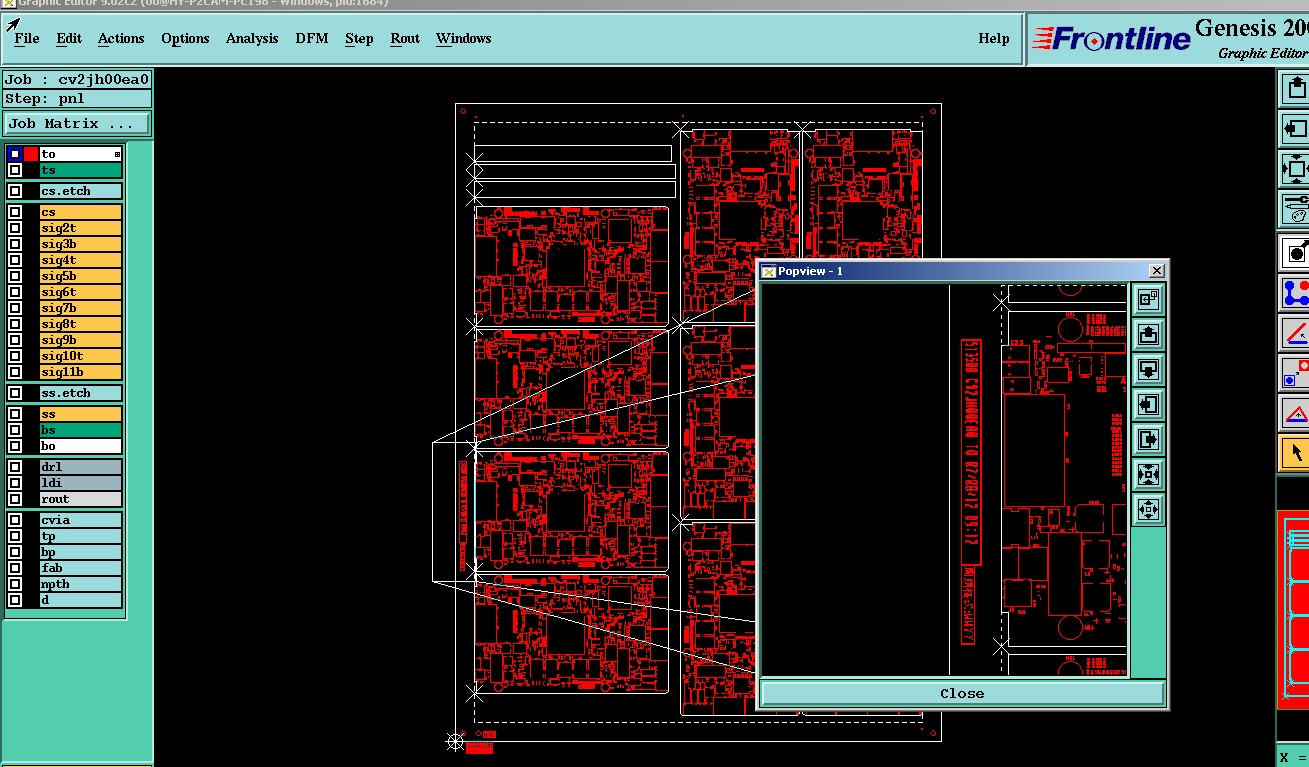Open the Rout menu
This screenshot has height=767, width=1309.
405,38
